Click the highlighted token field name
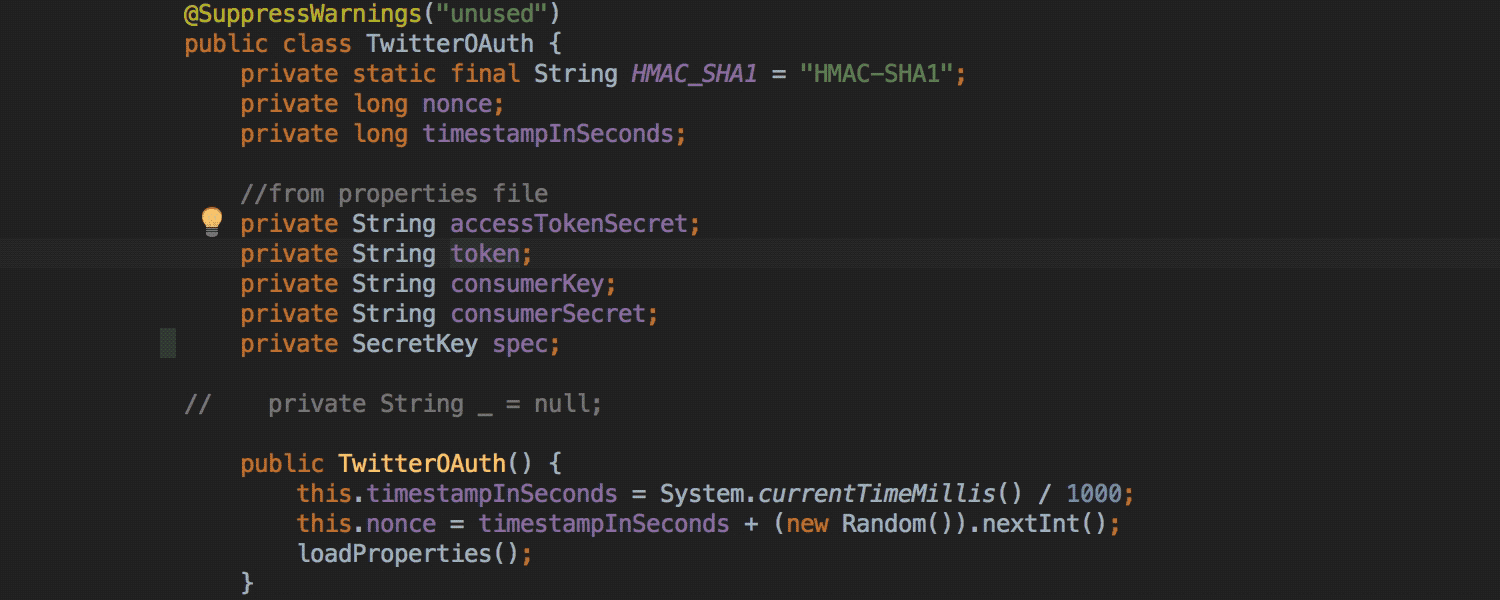The image size is (1500, 600). coord(485,254)
